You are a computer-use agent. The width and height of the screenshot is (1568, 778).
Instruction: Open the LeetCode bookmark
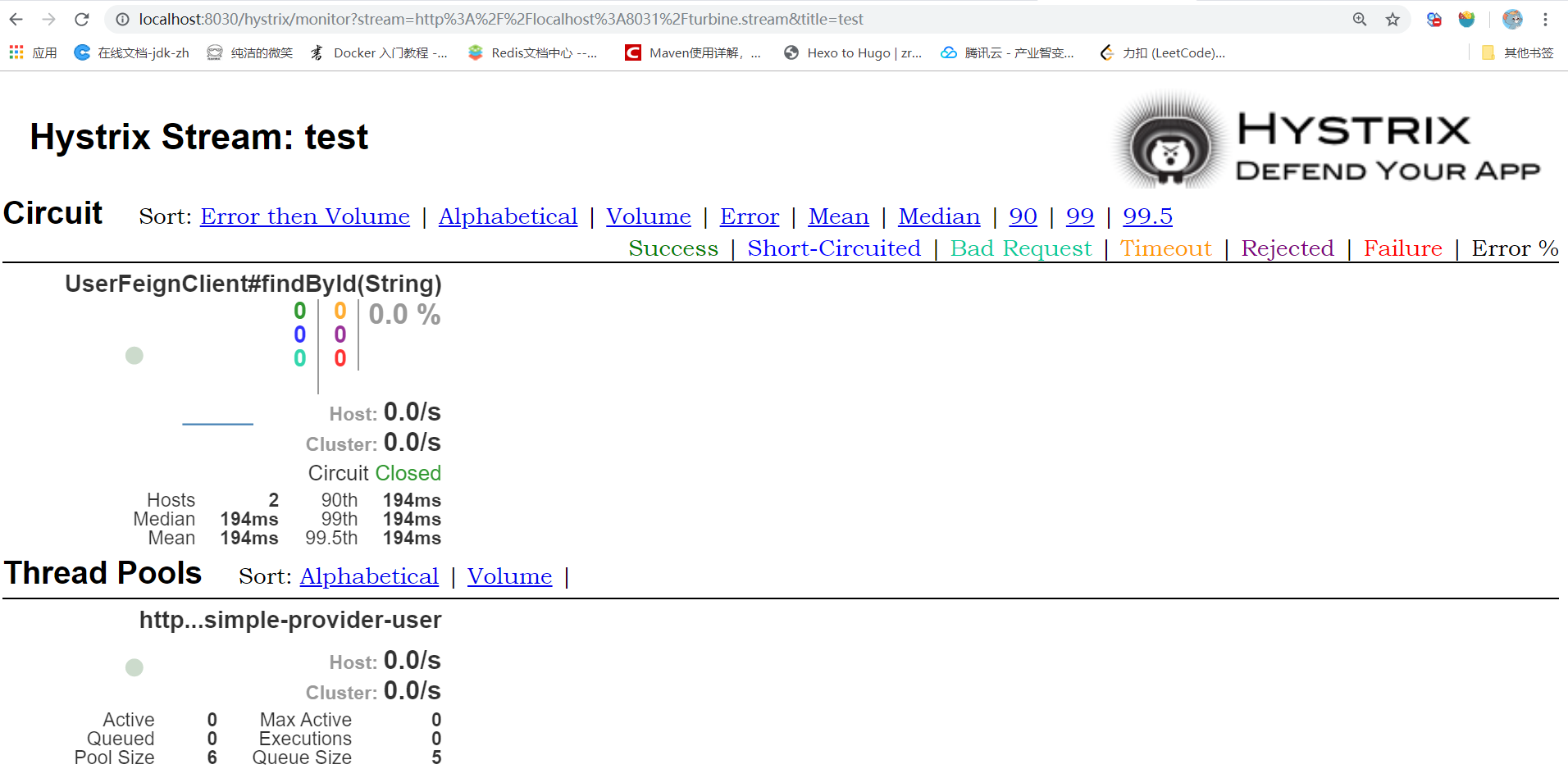coord(1163,52)
